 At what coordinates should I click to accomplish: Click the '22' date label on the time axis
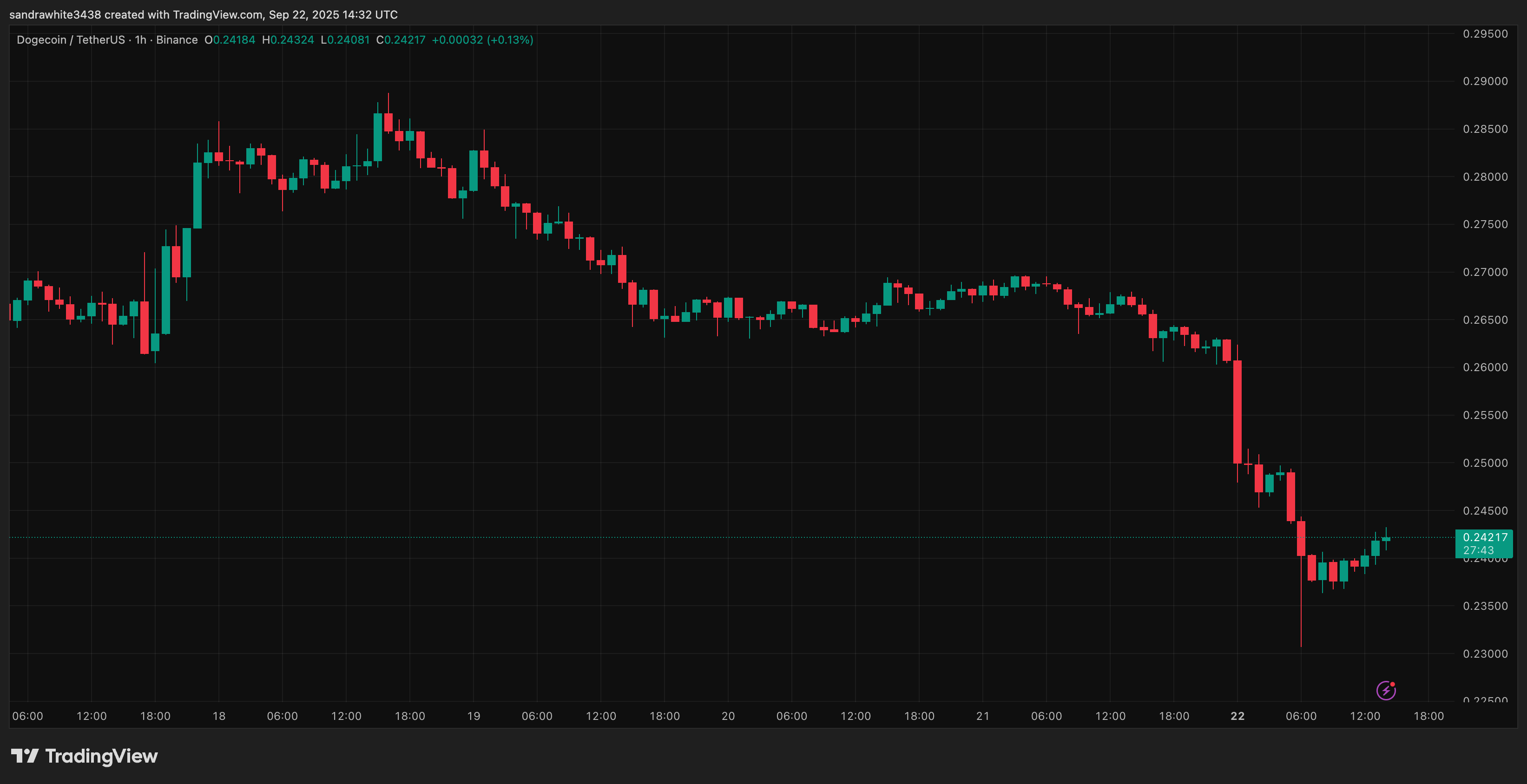click(1237, 715)
